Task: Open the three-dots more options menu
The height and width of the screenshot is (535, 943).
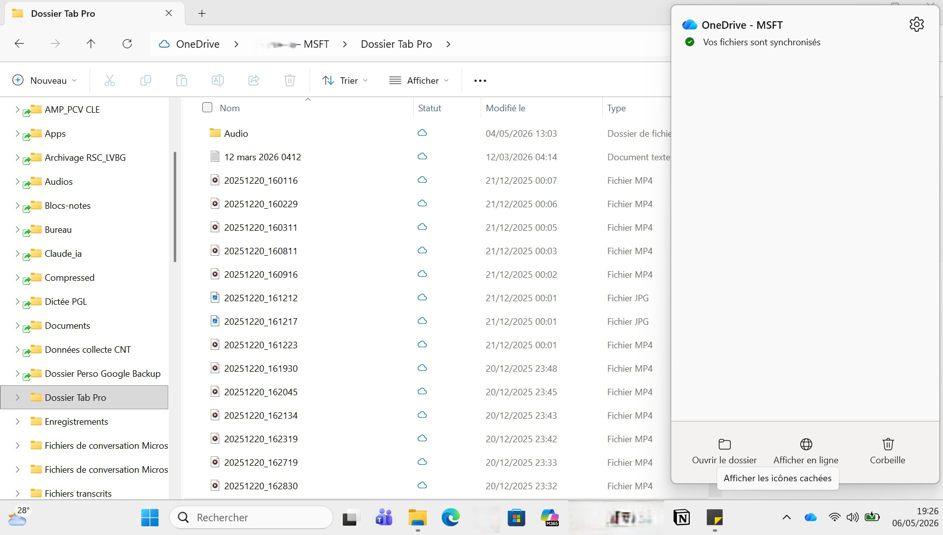Action: (x=480, y=81)
